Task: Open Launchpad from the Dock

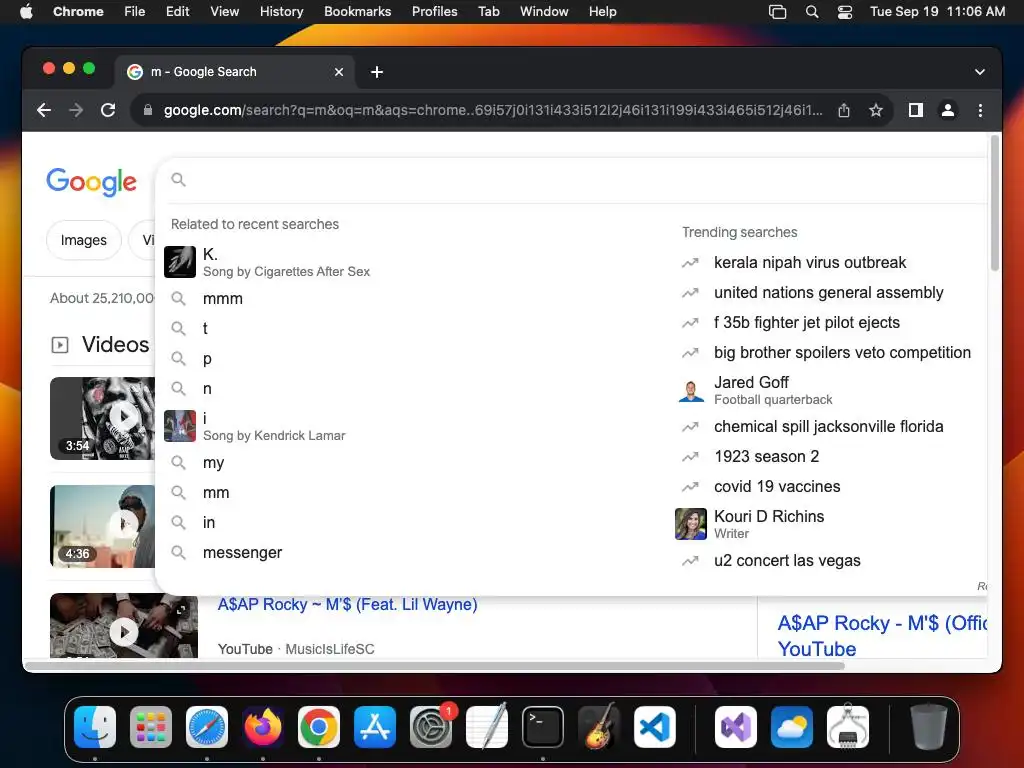Action: (151, 727)
